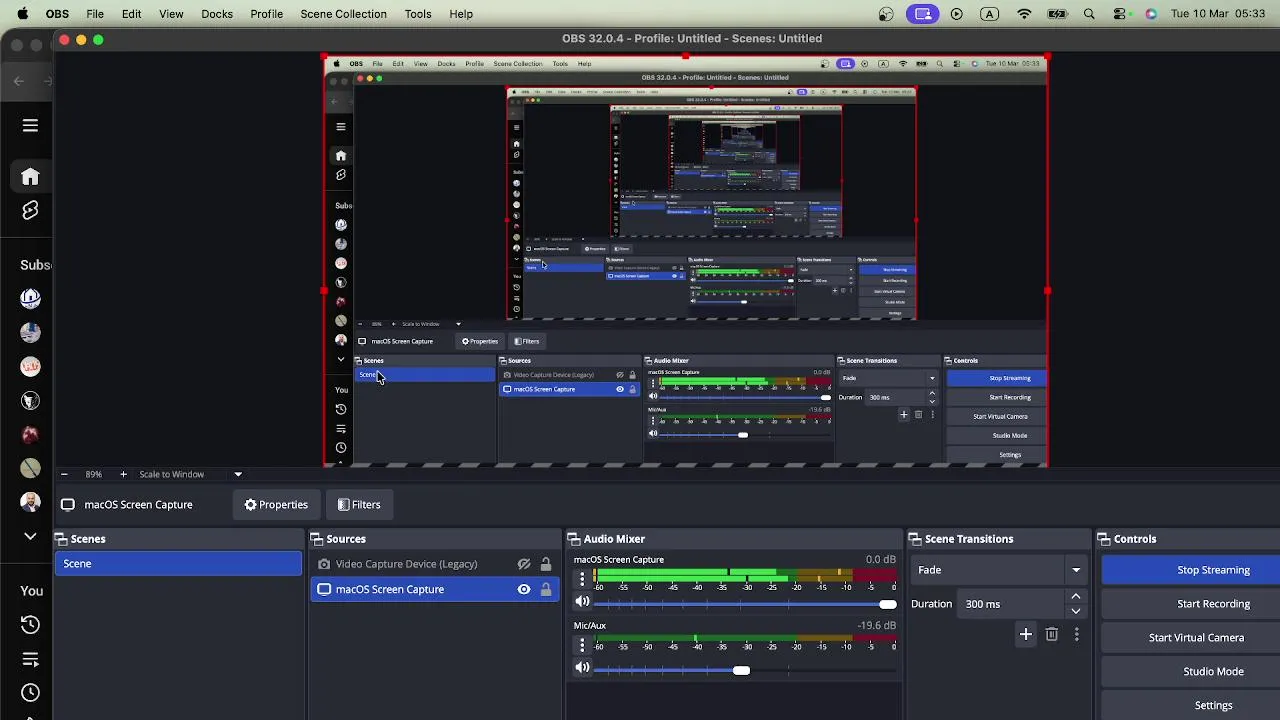Click the Duration 300 ms field
Screen dimensions: 1280x720
point(1010,604)
